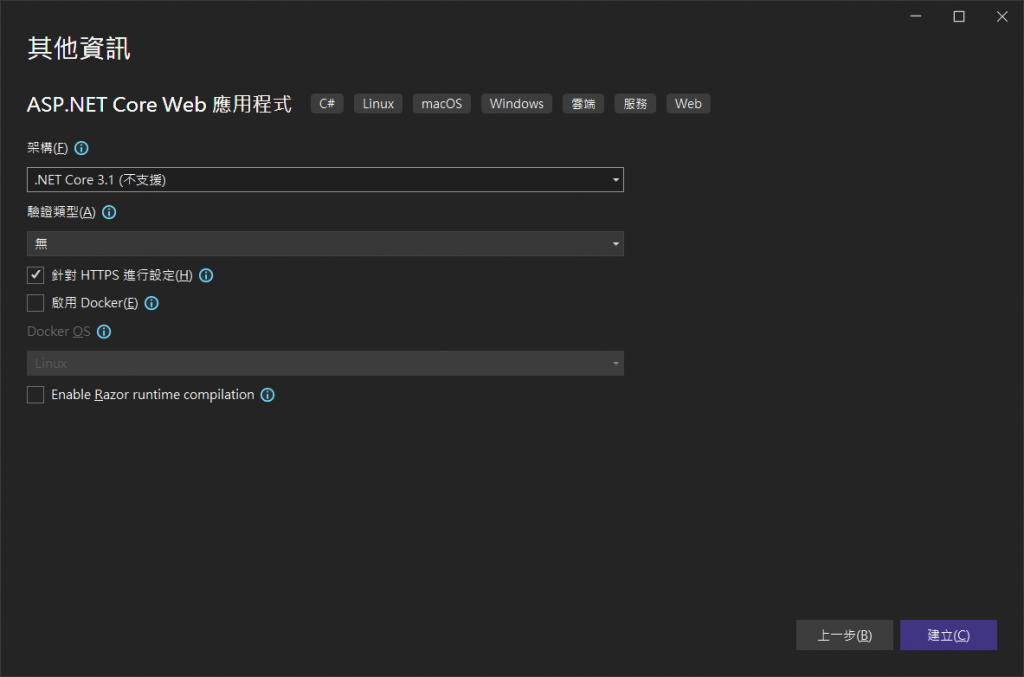Click the 驗證類型(A) label

pyautogui.click(x=61, y=212)
